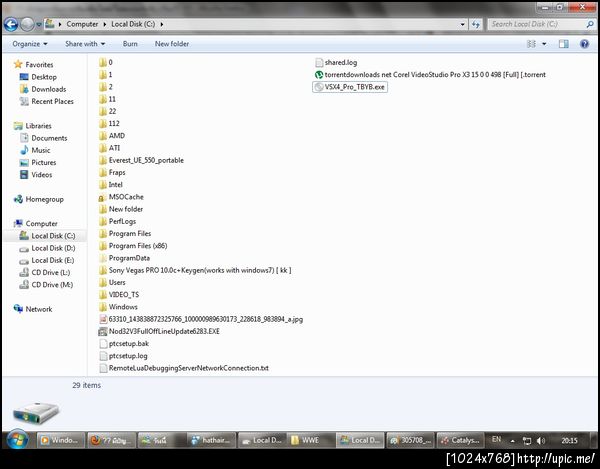Click the 20:15 taskbar clock
600x469 pixels.
[569, 440]
